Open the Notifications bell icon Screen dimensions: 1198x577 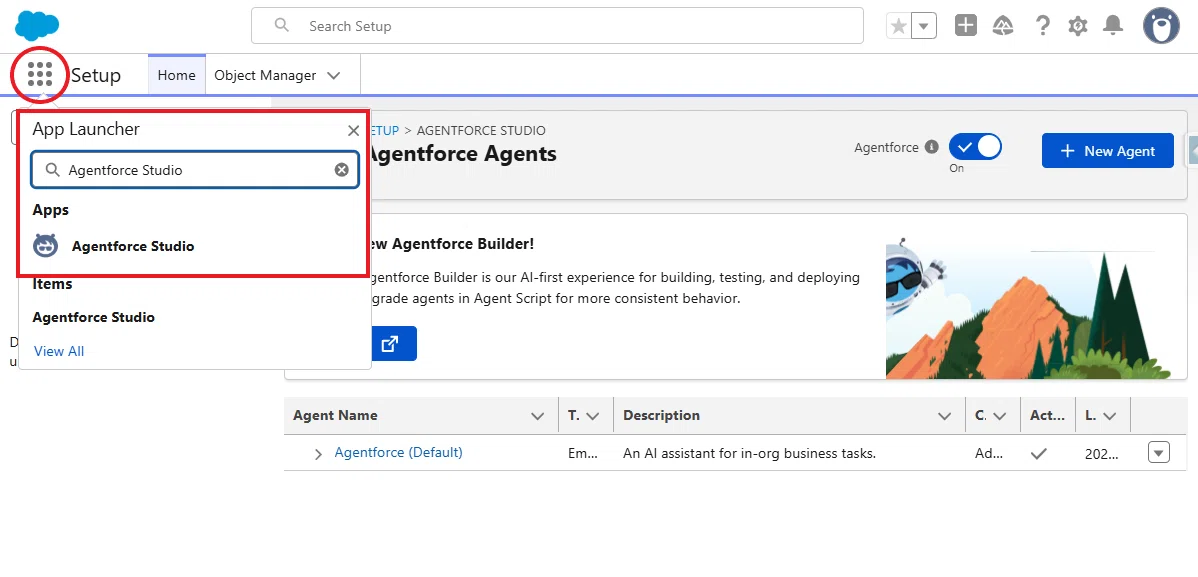(1113, 26)
